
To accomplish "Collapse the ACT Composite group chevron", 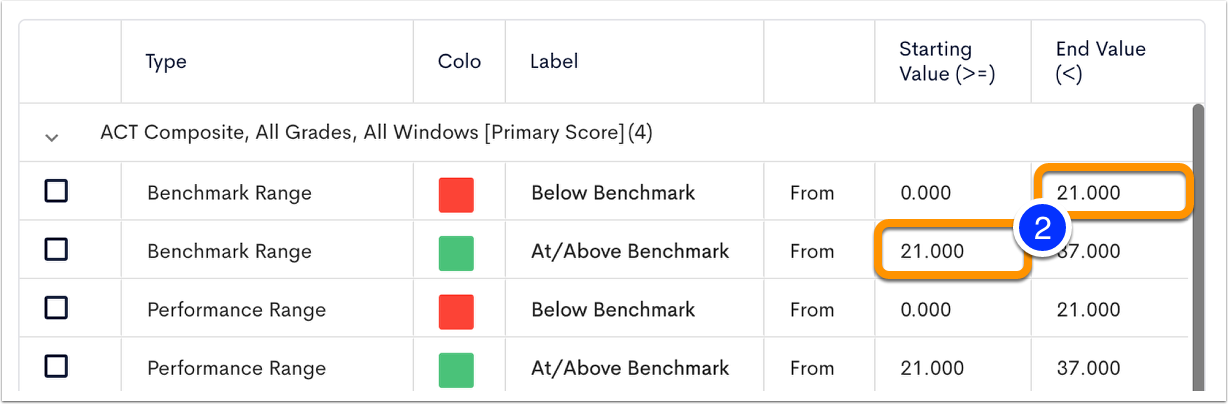I will pyautogui.click(x=52, y=137).
